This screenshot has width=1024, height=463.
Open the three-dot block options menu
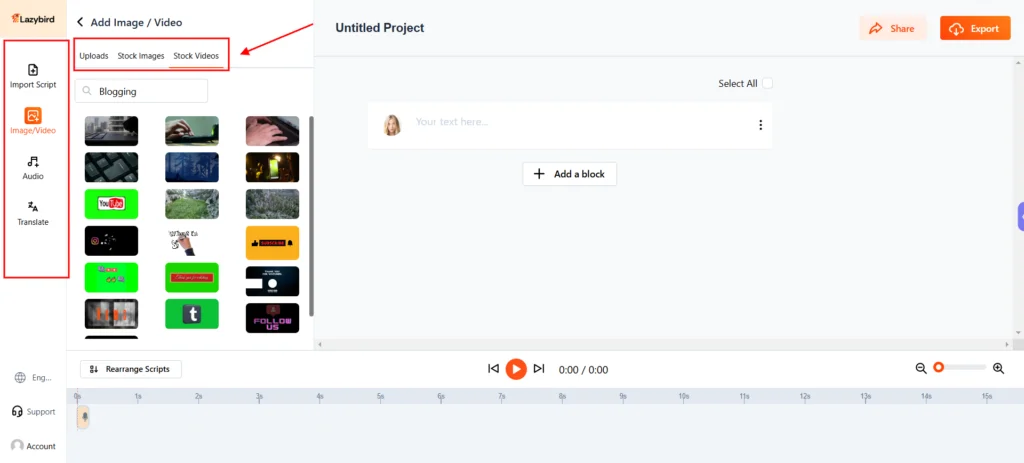760,125
